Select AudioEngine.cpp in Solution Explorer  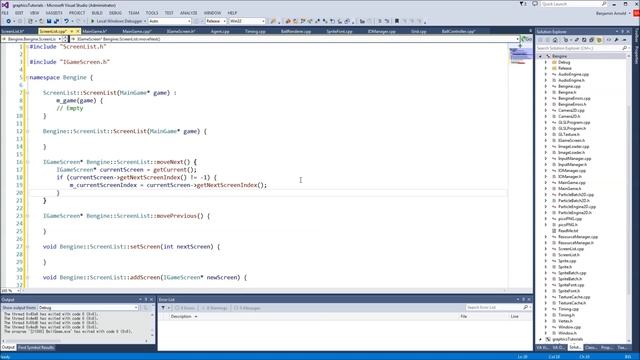[x=573, y=74]
